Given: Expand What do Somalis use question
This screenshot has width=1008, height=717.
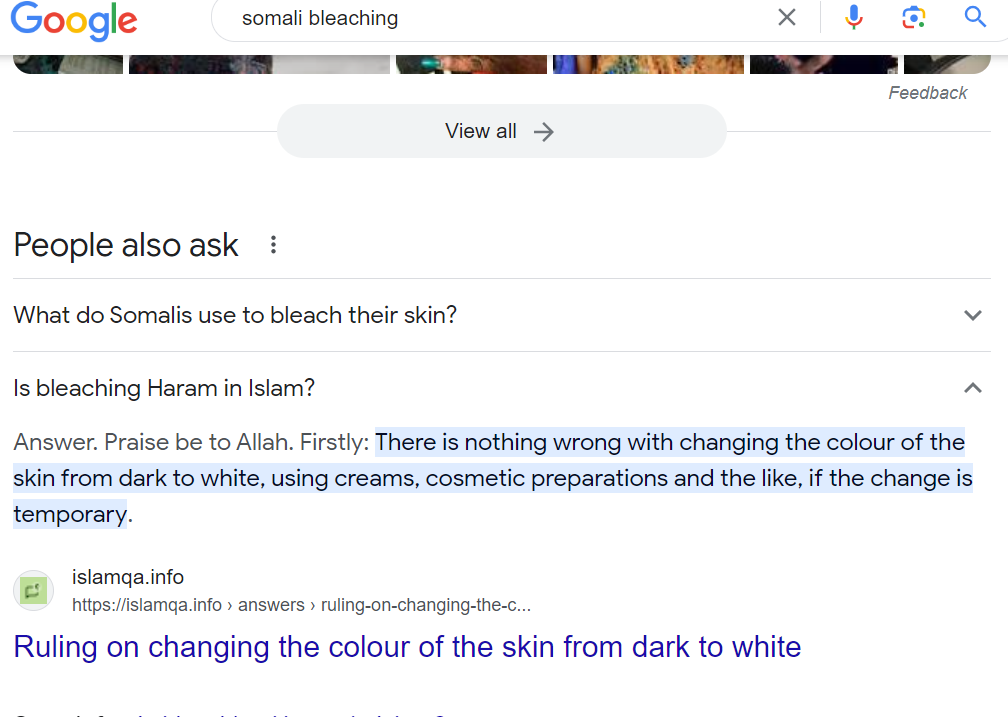Looking at the screenshot, I should click(x=501, y=315).
